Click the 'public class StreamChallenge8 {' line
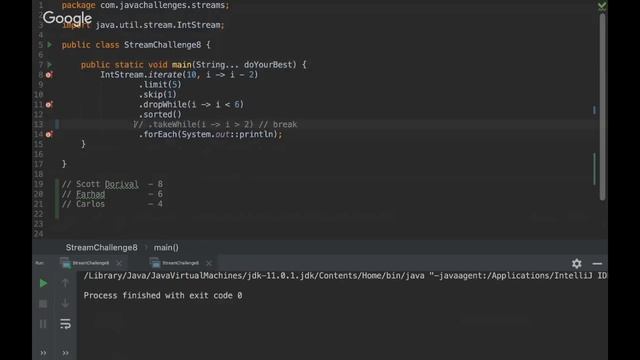 tap(136, 45)
